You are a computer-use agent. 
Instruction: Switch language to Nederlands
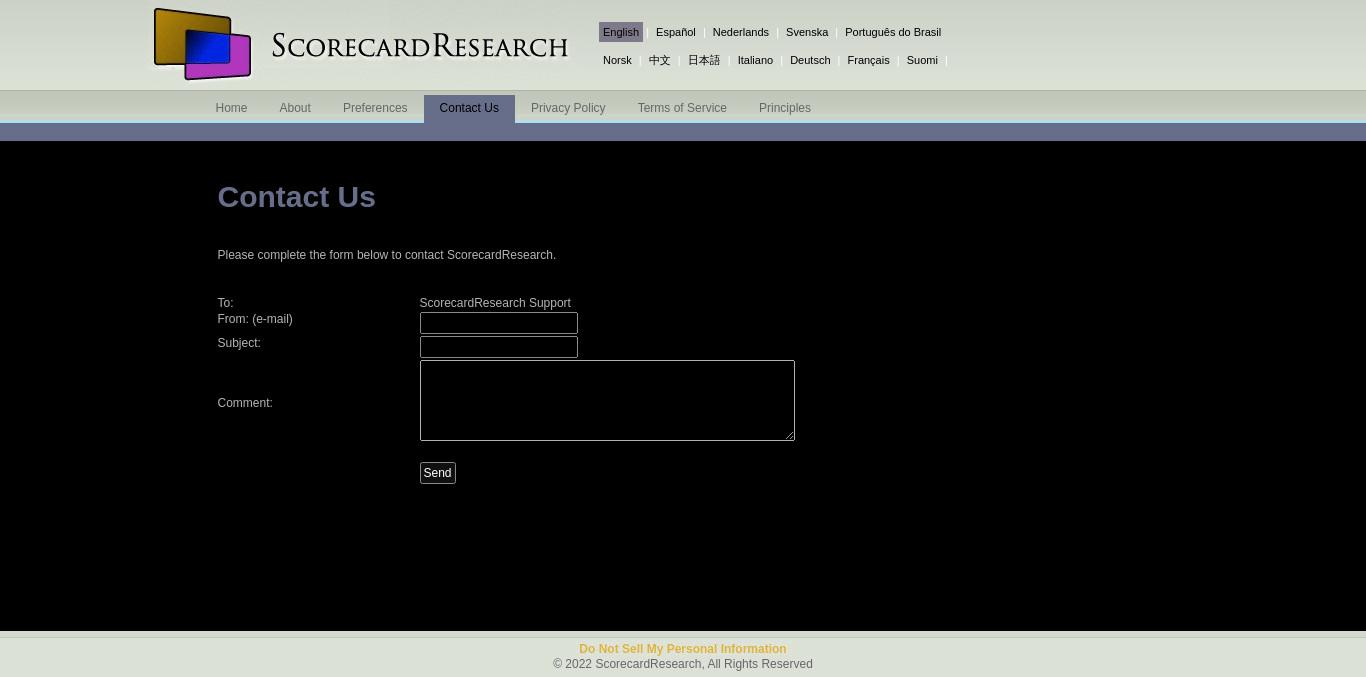[x=741, y=32]
